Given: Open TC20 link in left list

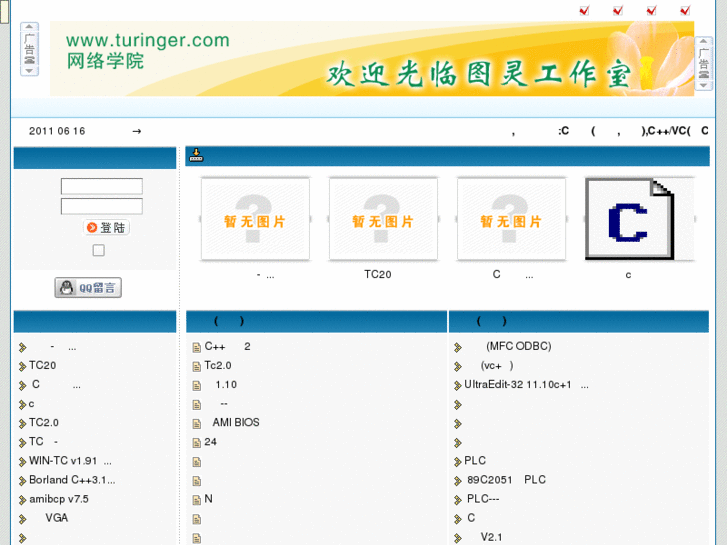Looking at the screenshot, I should [x=43, y=365].
